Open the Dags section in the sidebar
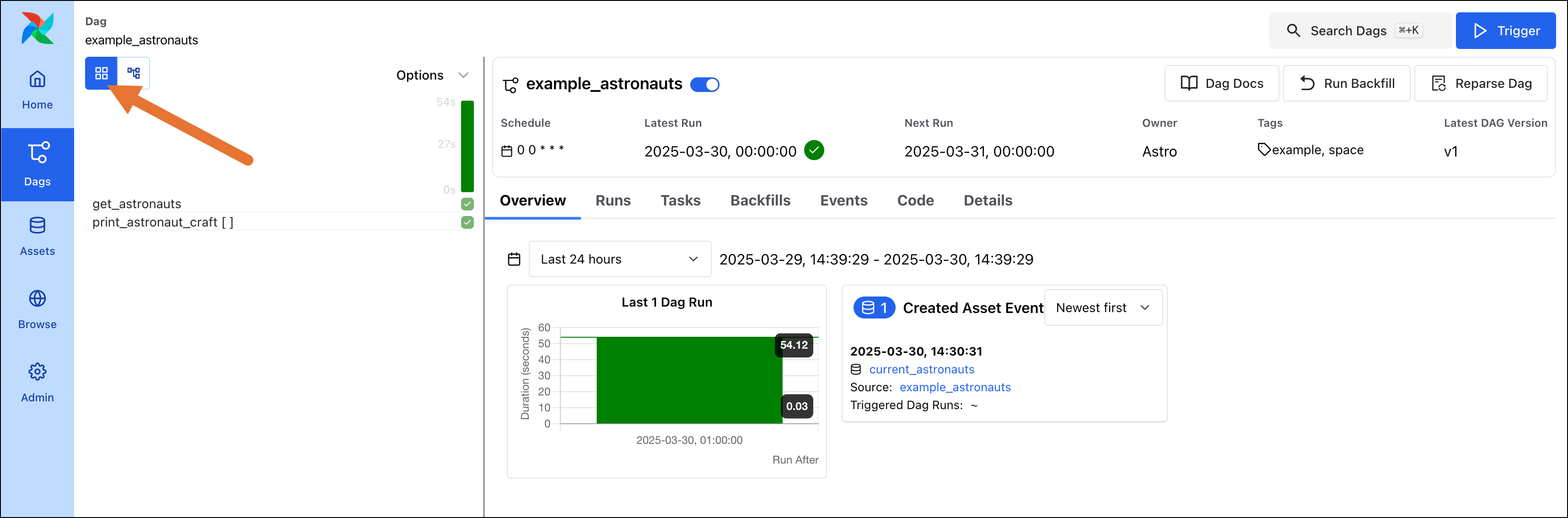Viewport: 1568px width, 518px height. (37, 164)
